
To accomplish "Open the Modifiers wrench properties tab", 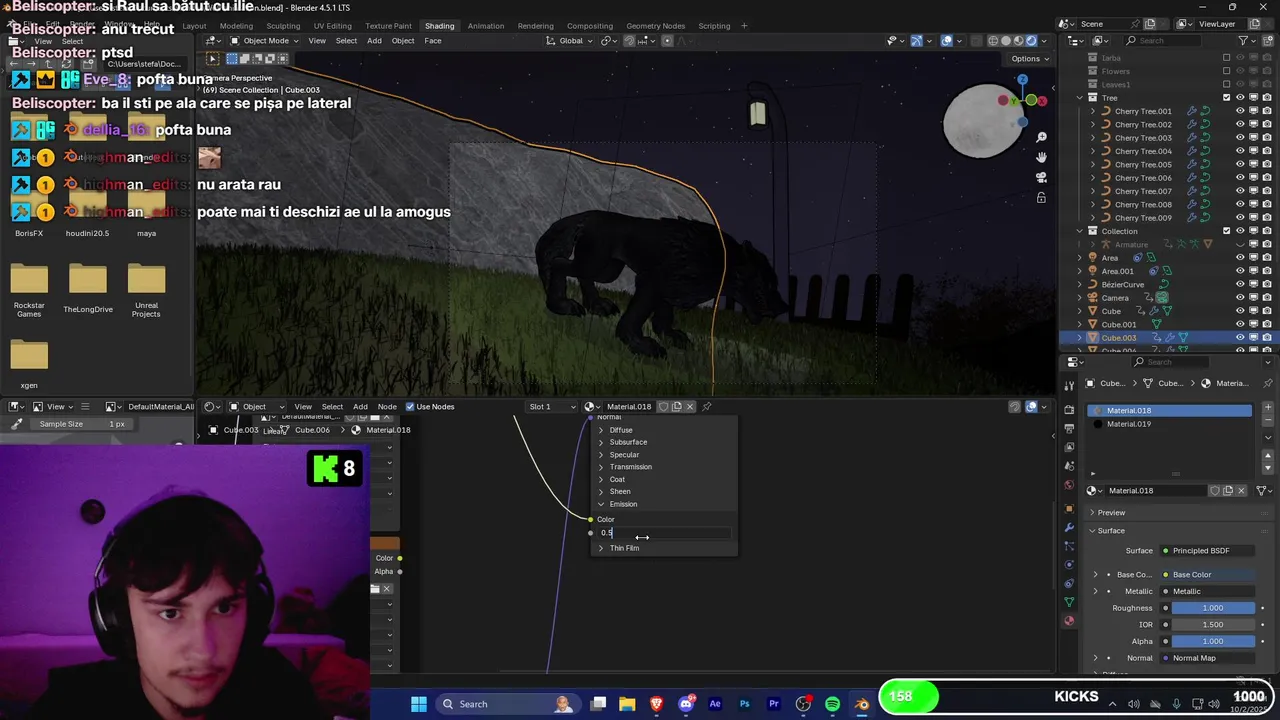I will pyautogui.click(x=1069, y=527).
